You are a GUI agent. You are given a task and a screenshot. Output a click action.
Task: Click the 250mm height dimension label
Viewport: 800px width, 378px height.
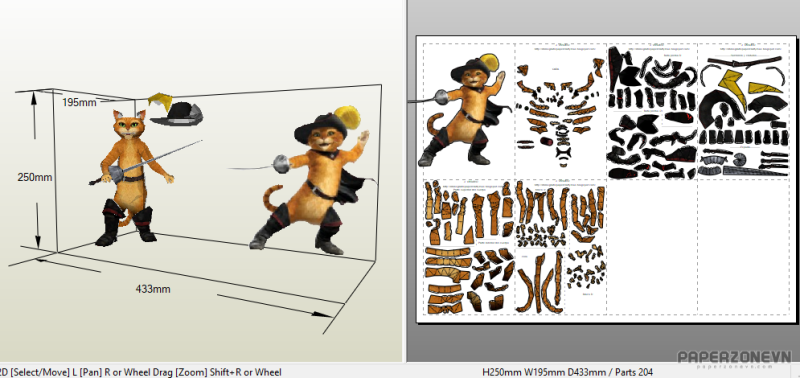pos(35,178)
